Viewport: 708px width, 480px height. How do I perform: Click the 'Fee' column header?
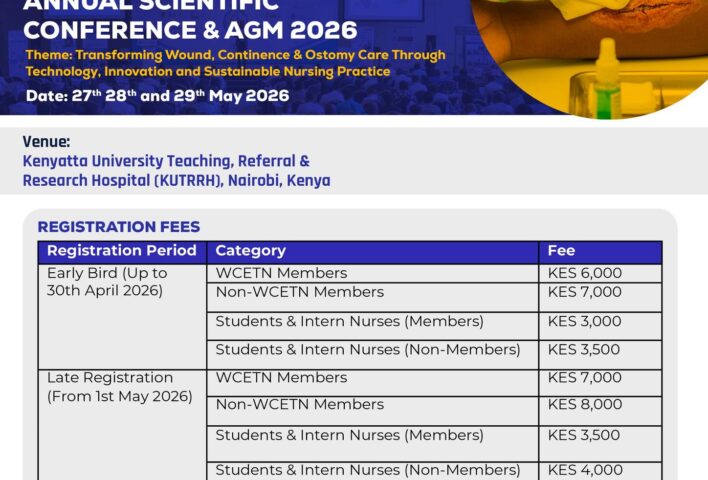click(601, 252)
